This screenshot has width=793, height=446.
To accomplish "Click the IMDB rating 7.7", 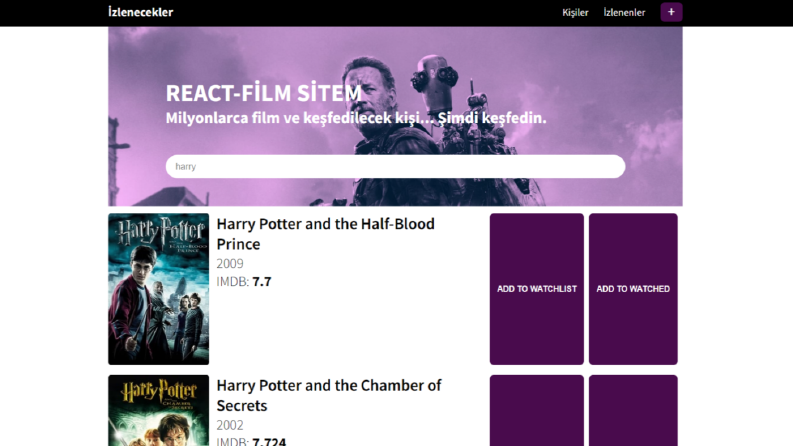I will pos(262,282).
